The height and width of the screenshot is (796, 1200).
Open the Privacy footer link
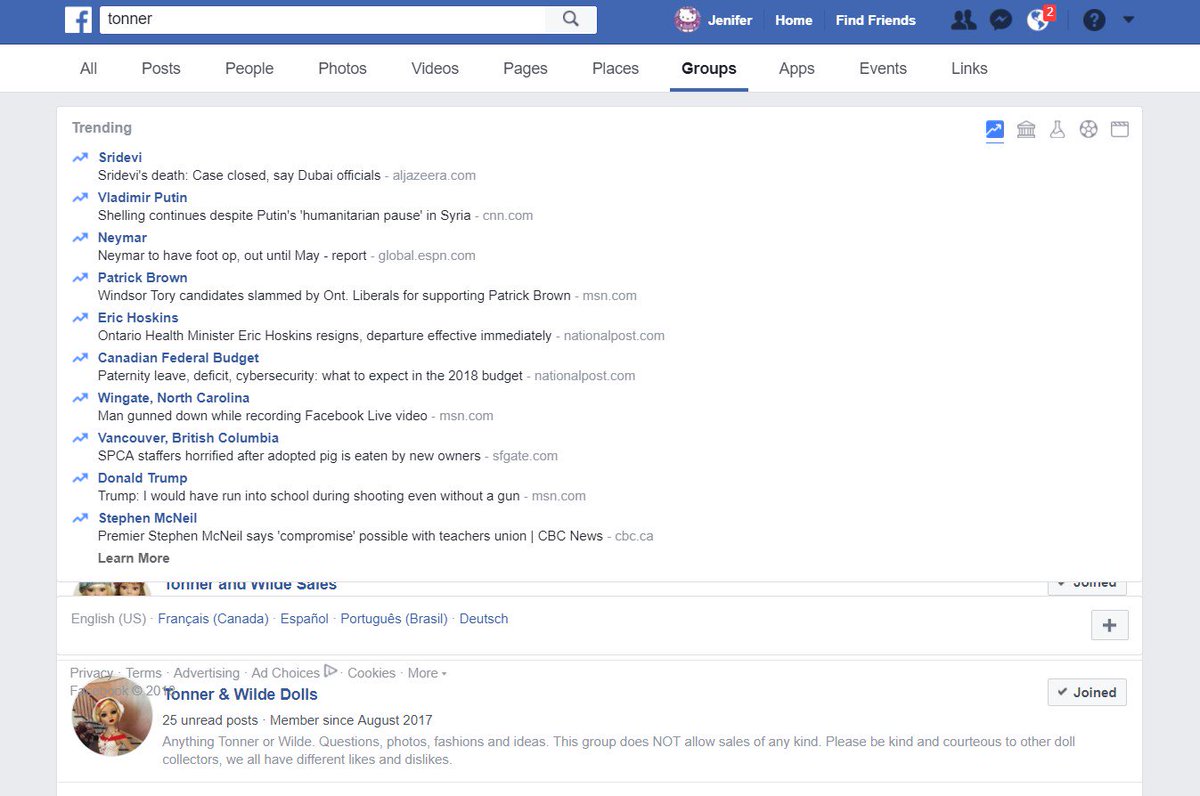tap(91, 673)
